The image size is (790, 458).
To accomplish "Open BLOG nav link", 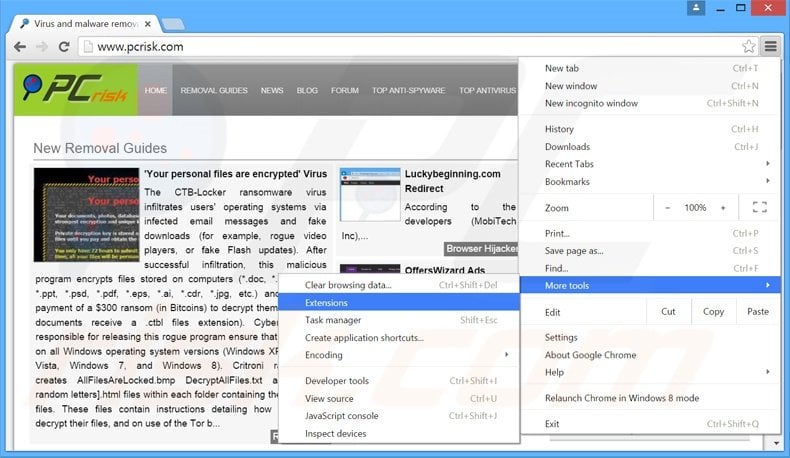I will [307, 90].
